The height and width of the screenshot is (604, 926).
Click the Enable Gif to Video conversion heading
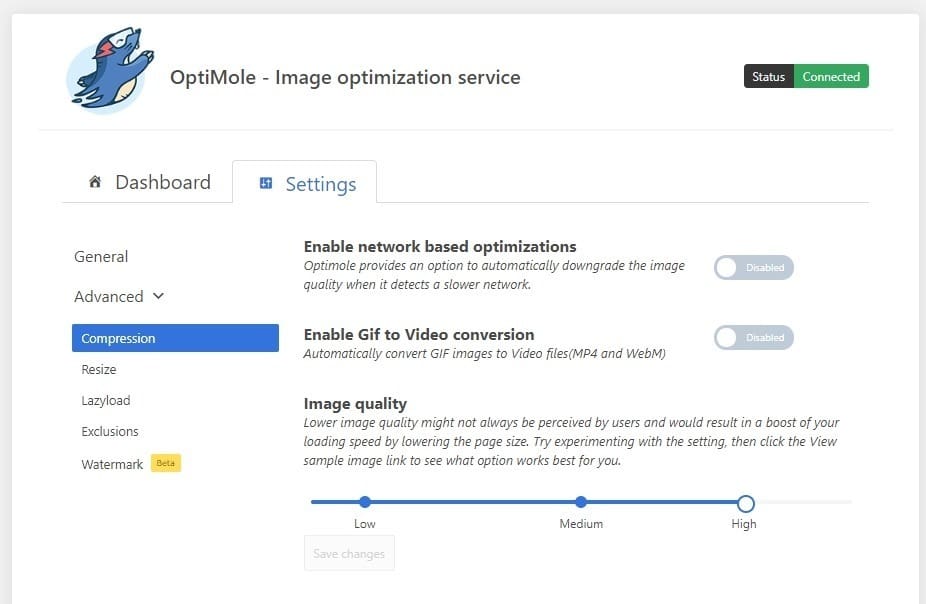[x=419, y=334]
